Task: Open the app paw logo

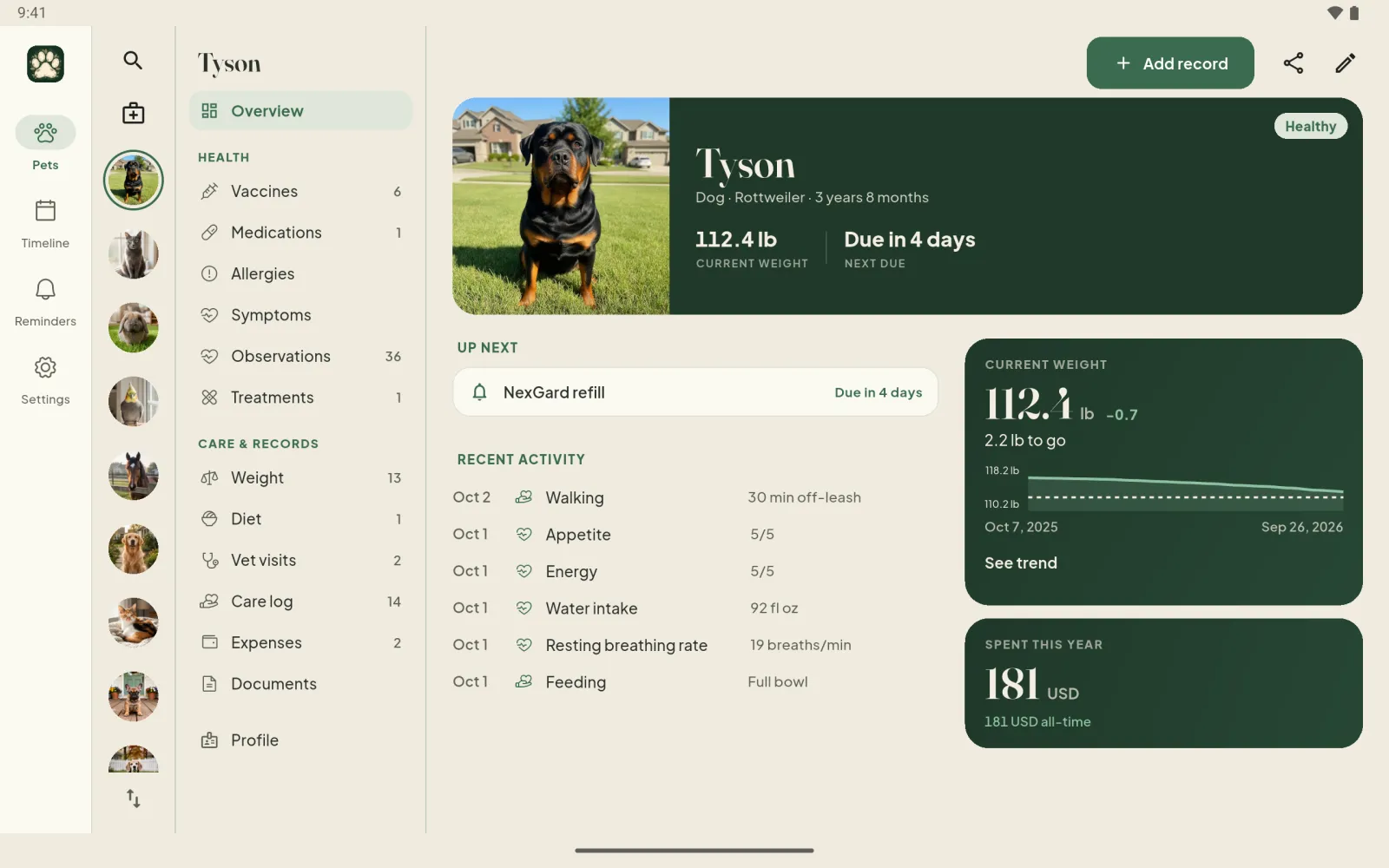Action: [45, 63]
